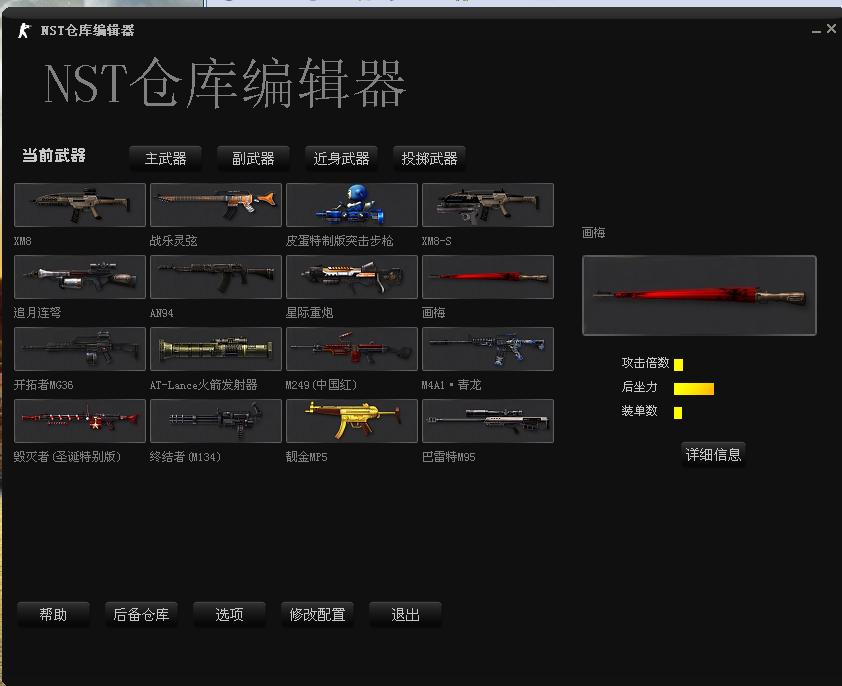Select the 星际重炮 cannon icon
Screen dimensions: 842x686
(352, 277)
